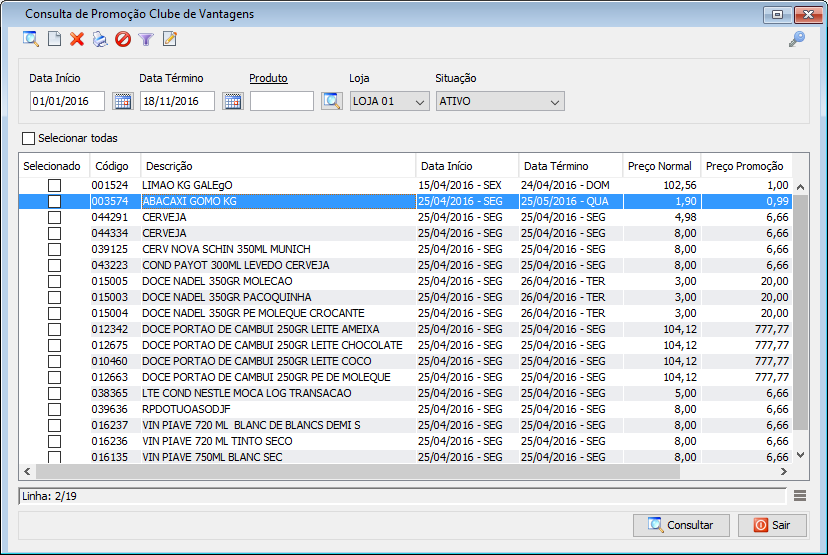Click the magnifier search icon in toolbar

(31, 39)
